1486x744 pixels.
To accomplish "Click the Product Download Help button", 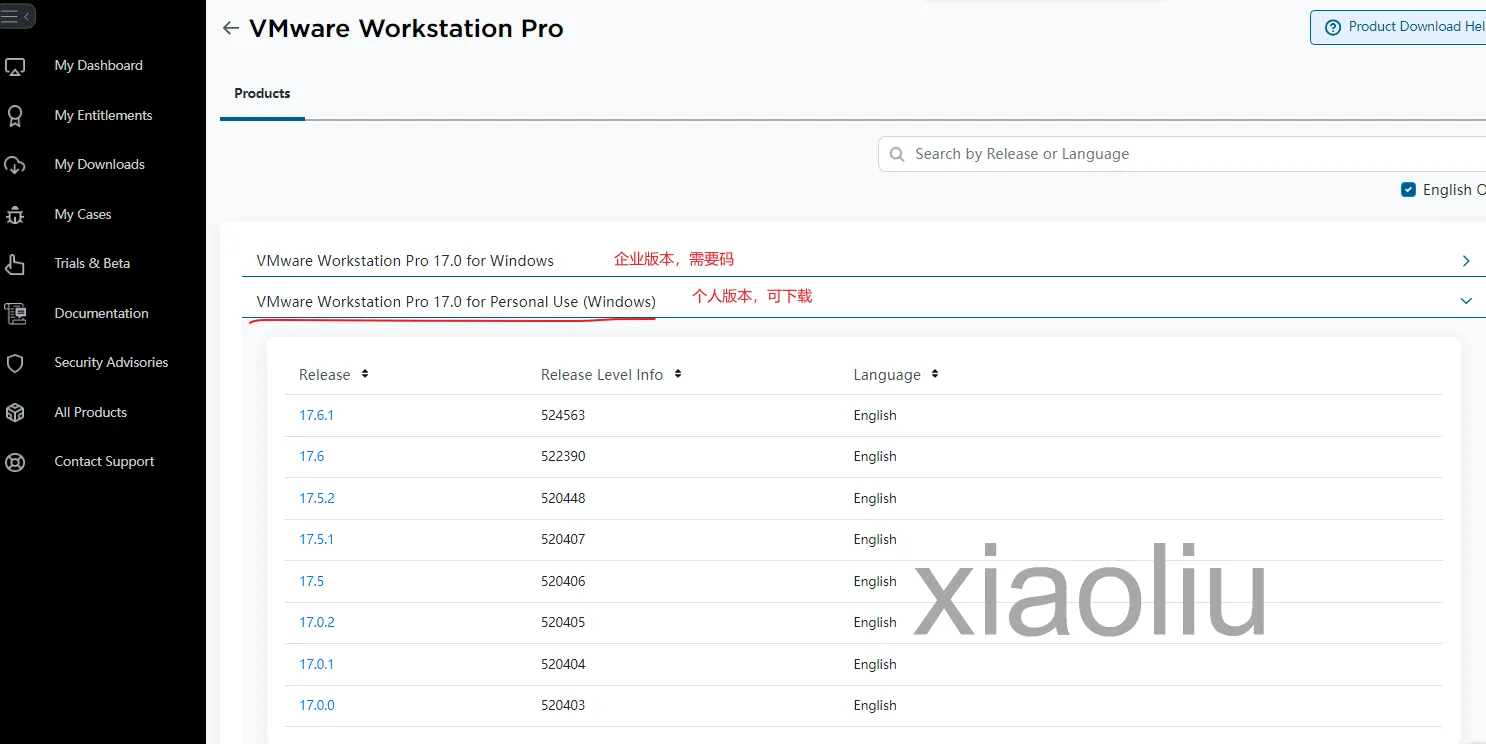I will click(1398, 27).
